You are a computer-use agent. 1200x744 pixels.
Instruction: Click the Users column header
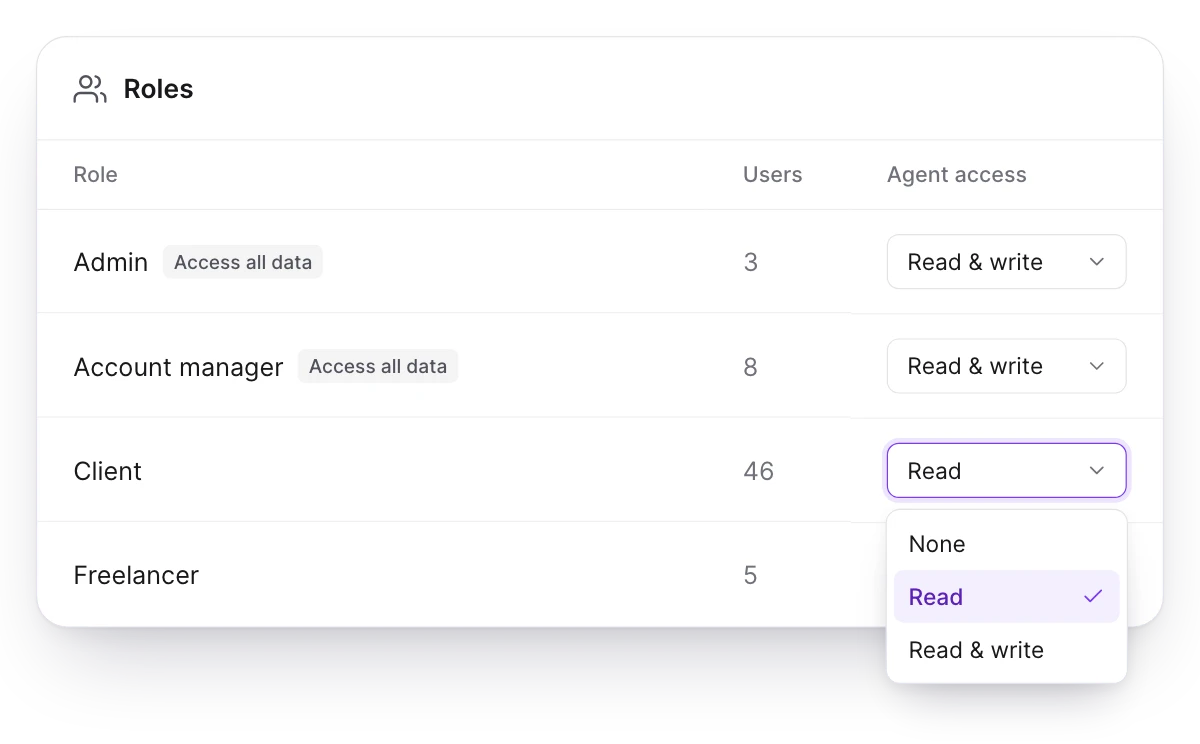point(772,175)
